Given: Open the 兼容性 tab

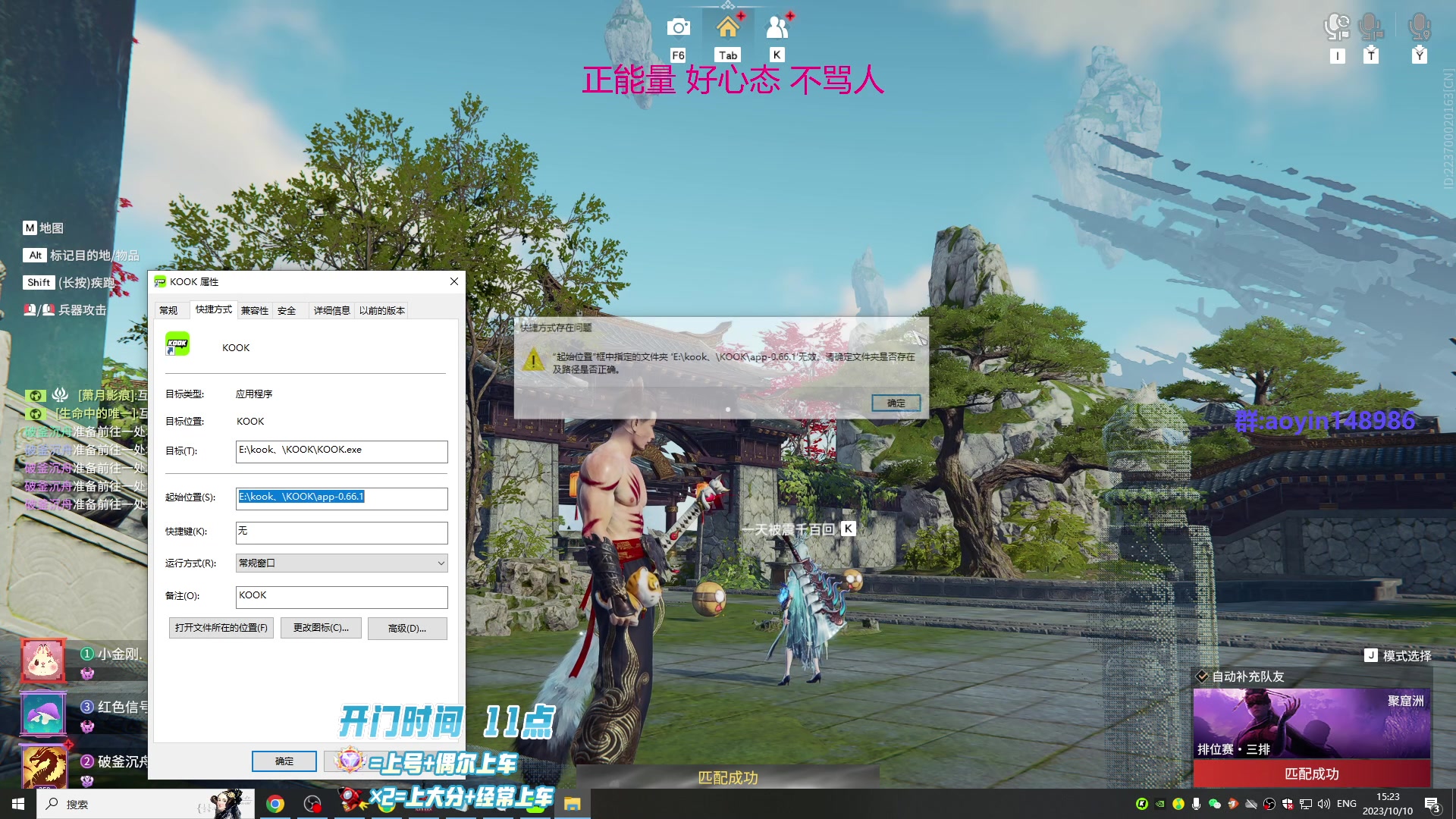Looking at the screenshot, I should pyautogui.click(x=255, y=310).
